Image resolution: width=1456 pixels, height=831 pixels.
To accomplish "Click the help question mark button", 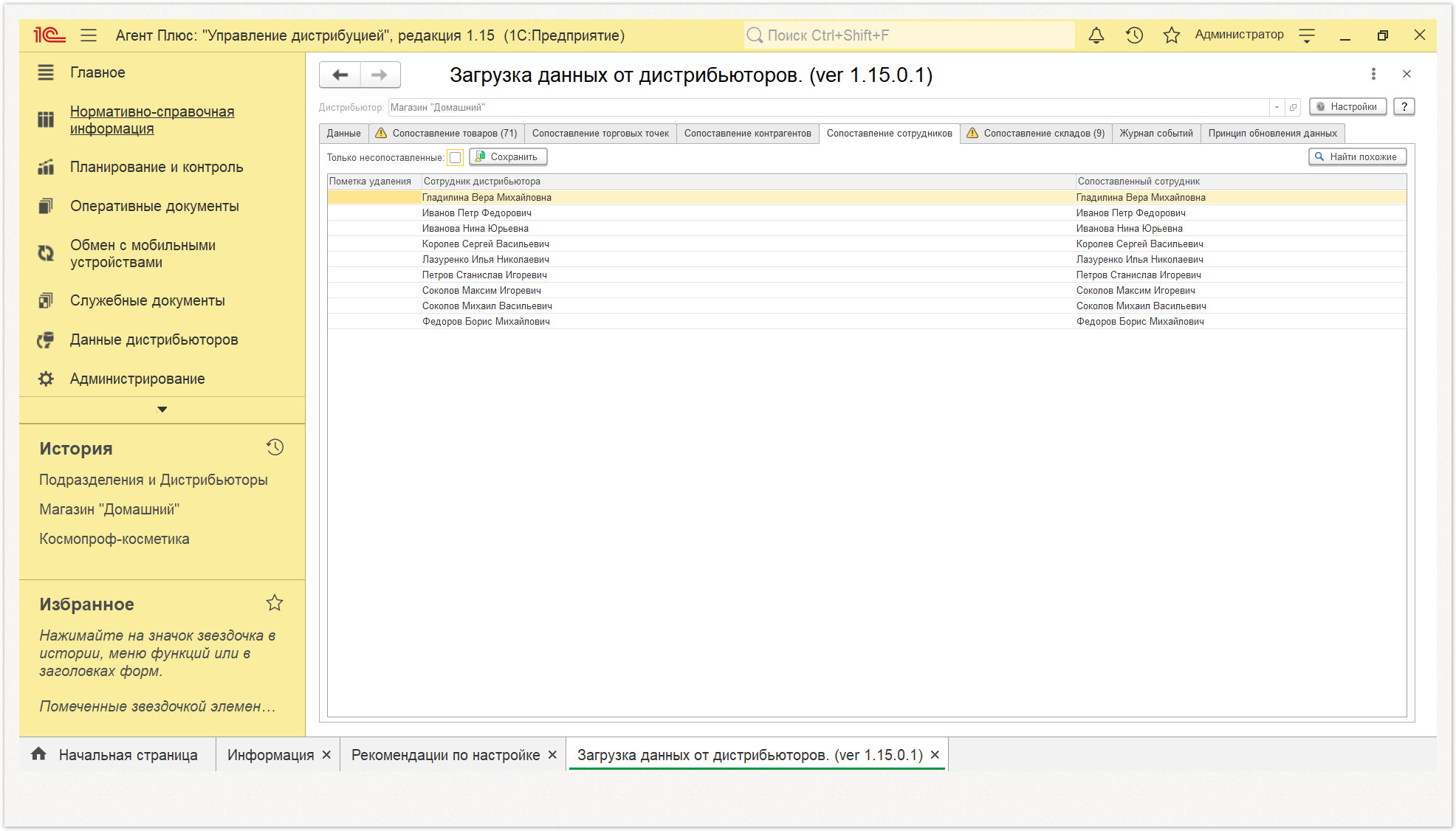I will pyautogui.click(x=1404, y=107).
